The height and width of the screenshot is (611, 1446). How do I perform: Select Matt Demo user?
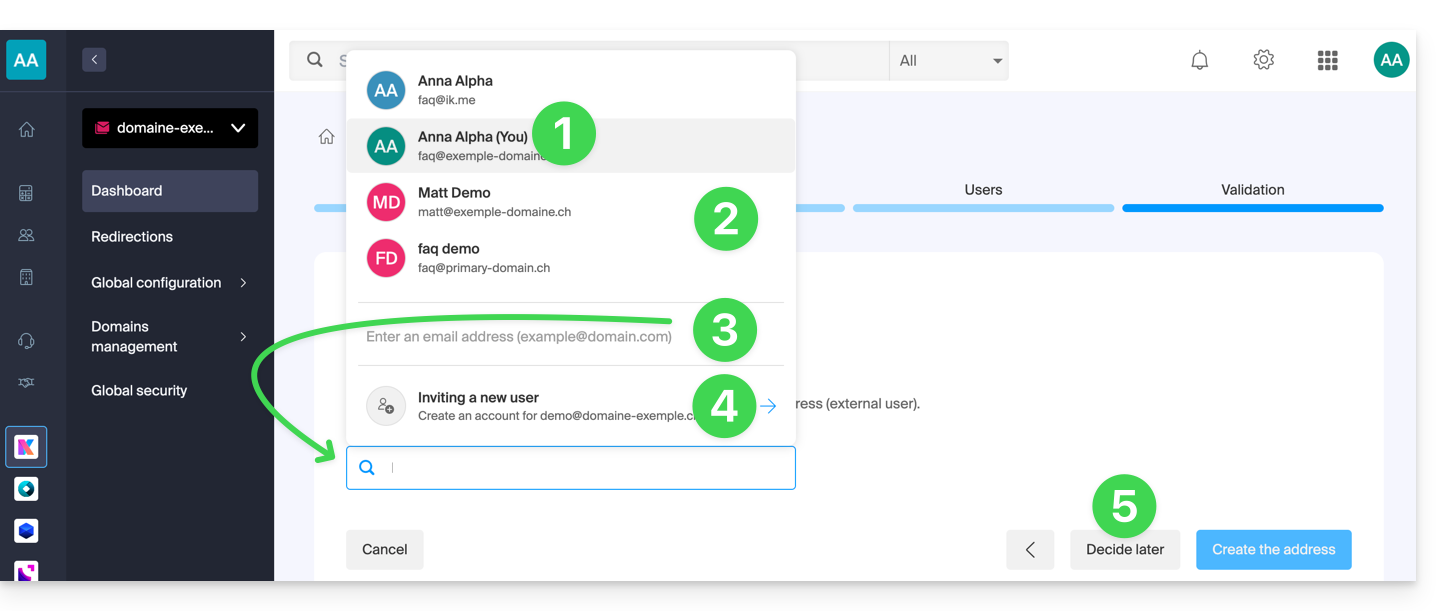570,202
